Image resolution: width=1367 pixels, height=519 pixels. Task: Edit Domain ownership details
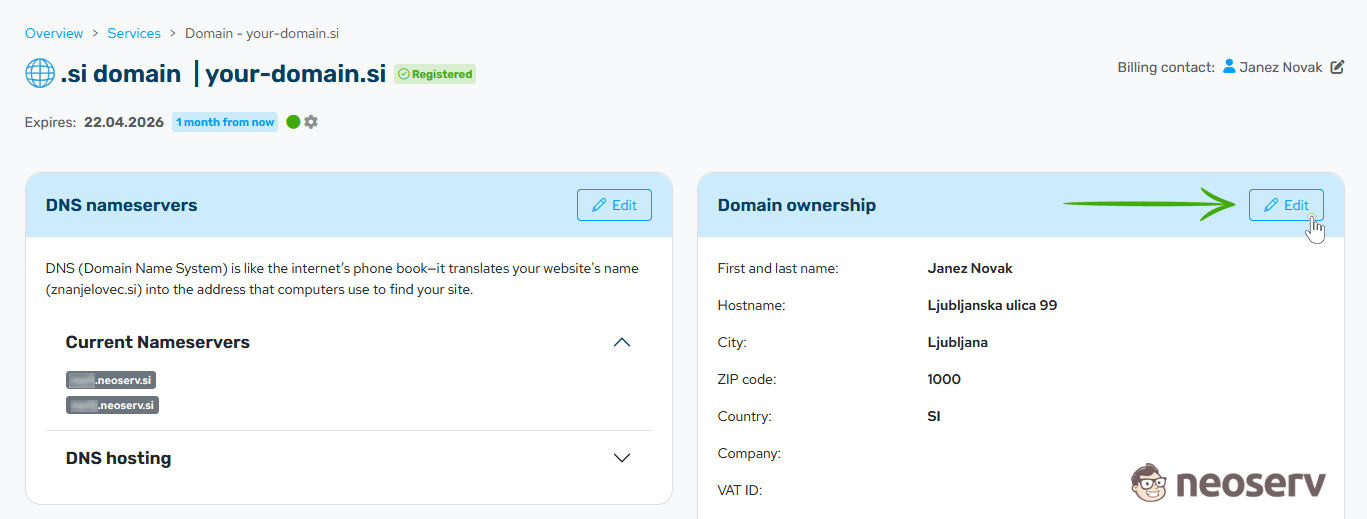coord(1286,205)
